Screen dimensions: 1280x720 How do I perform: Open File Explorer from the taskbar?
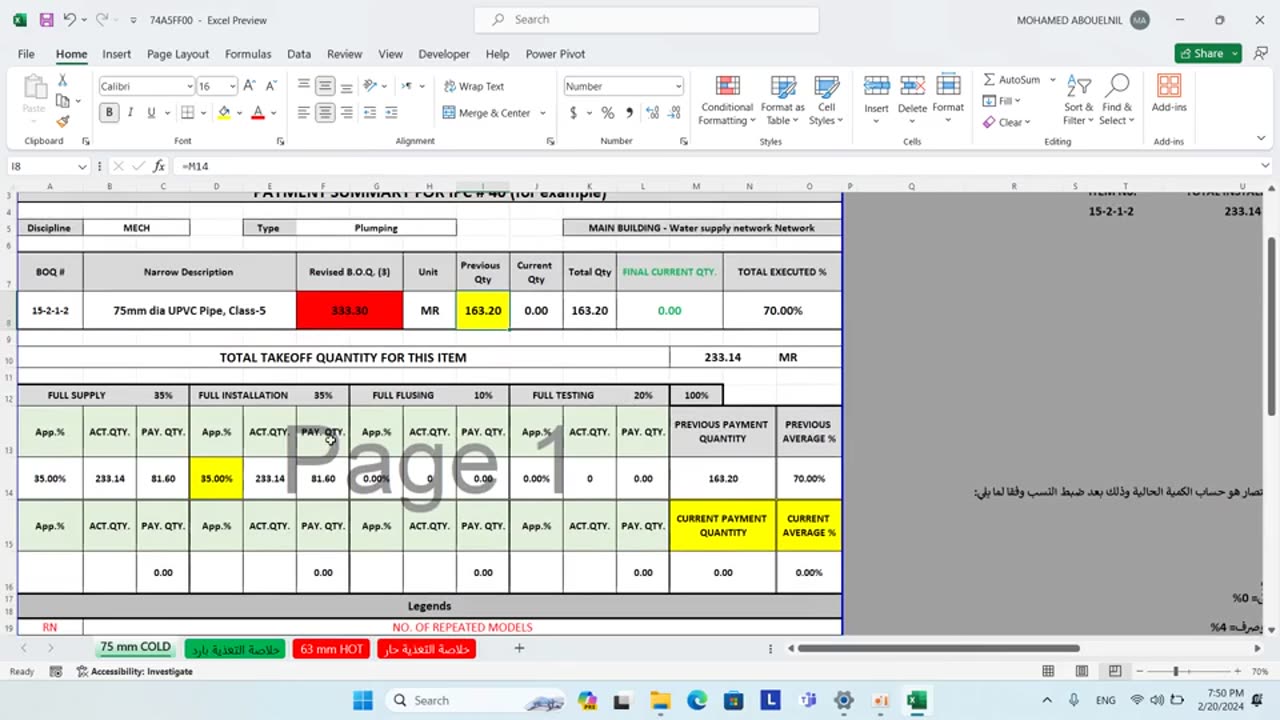[x=659, y=700]
